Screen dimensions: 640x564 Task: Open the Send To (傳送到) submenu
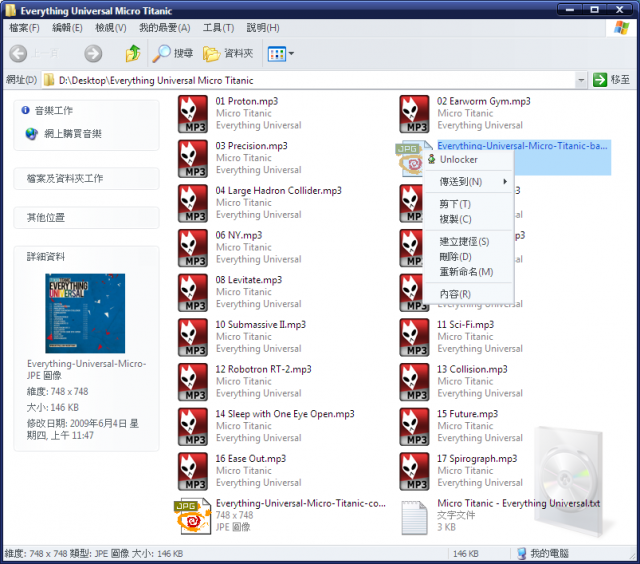(x=468, y=182)
